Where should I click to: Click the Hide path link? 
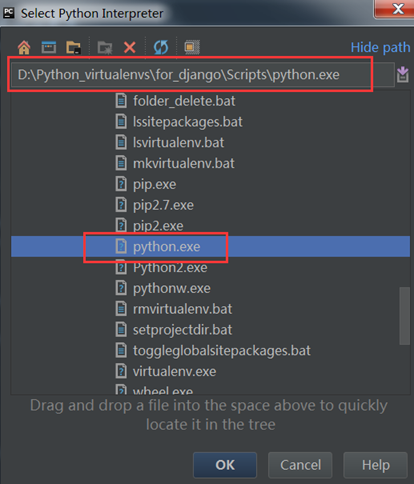point(380,47)
